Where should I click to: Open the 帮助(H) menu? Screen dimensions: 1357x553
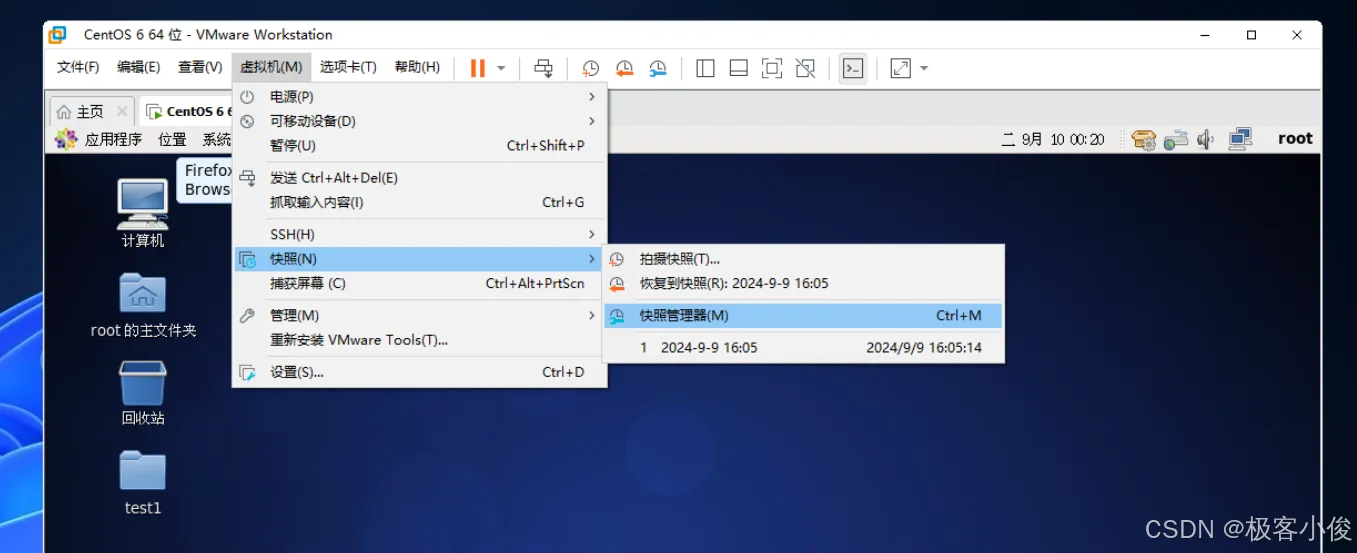tap(417, 67)
